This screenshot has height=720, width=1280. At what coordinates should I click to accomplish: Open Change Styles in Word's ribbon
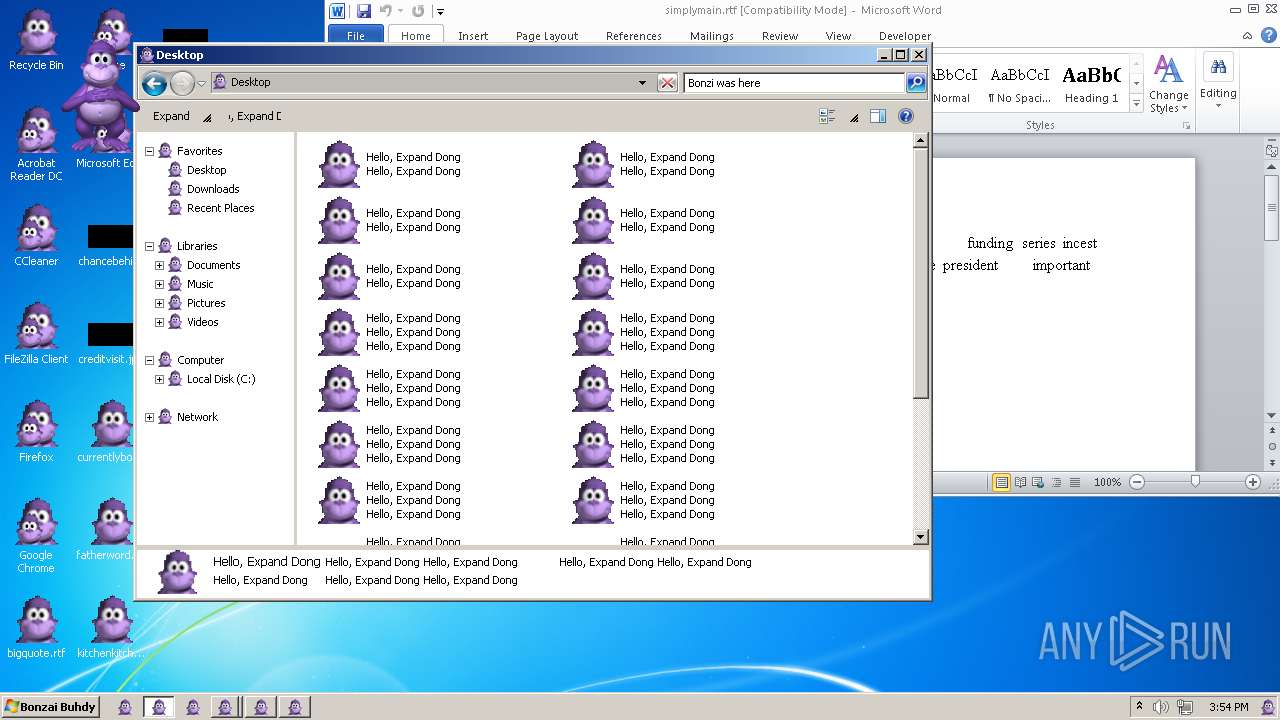(1168, 84)
